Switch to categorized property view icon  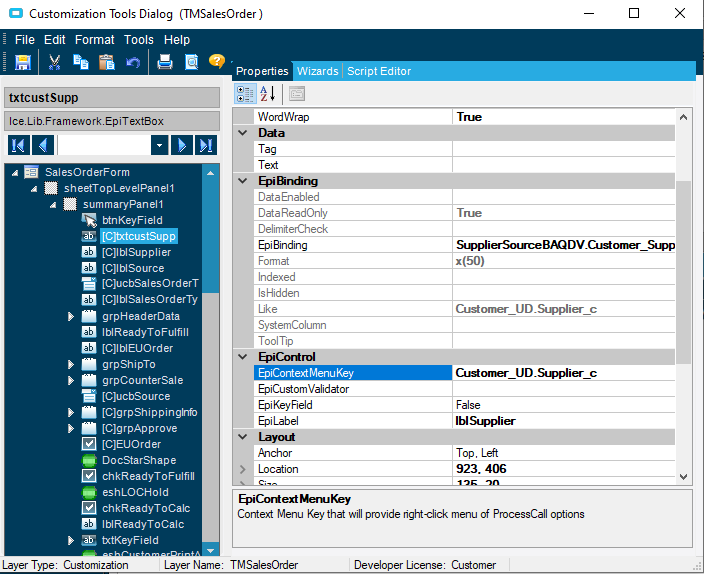pos(244,94)
